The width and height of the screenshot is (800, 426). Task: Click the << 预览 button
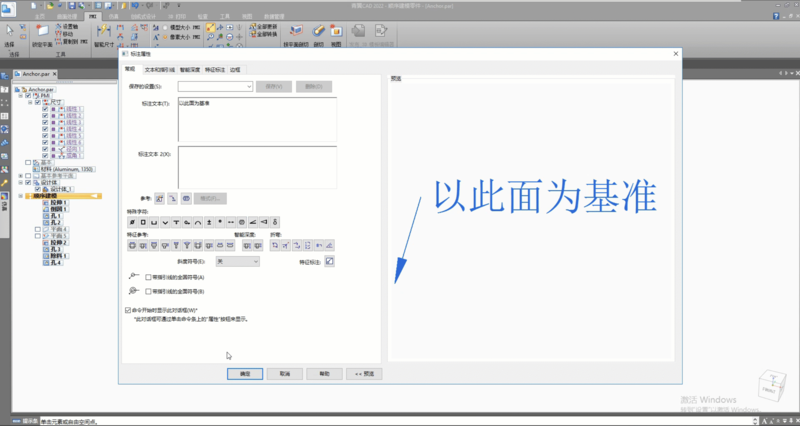pos(364,372)
